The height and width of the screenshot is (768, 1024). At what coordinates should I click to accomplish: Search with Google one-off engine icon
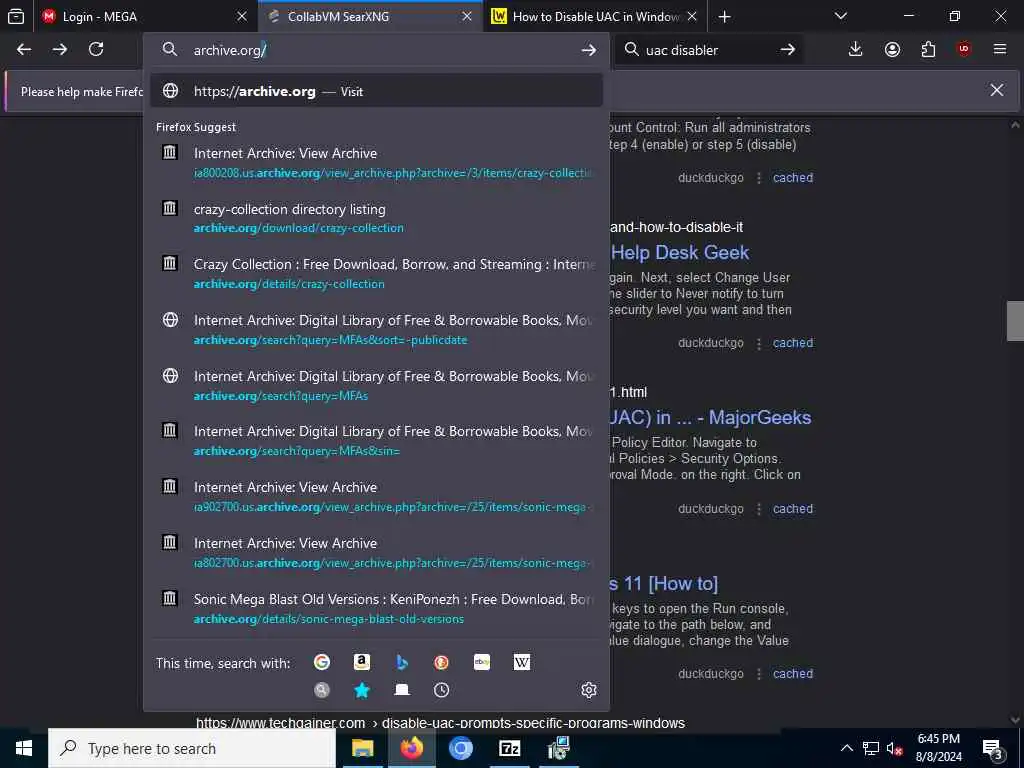point(322,662)
